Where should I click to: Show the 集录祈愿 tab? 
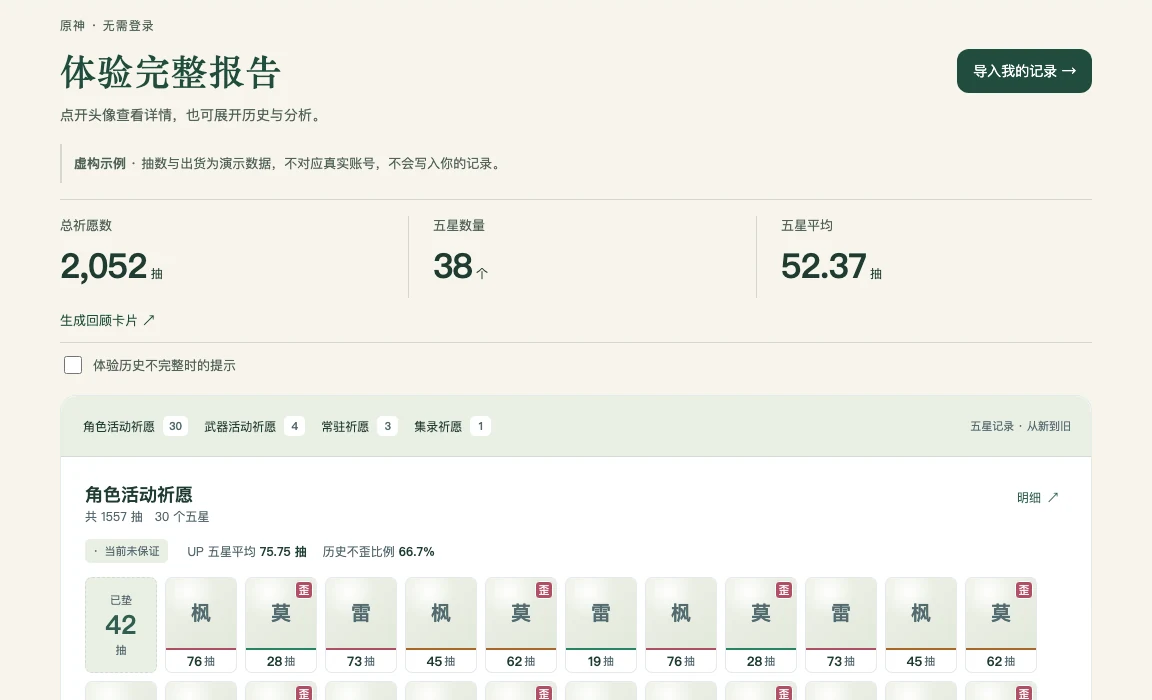(x=451, y=426)
